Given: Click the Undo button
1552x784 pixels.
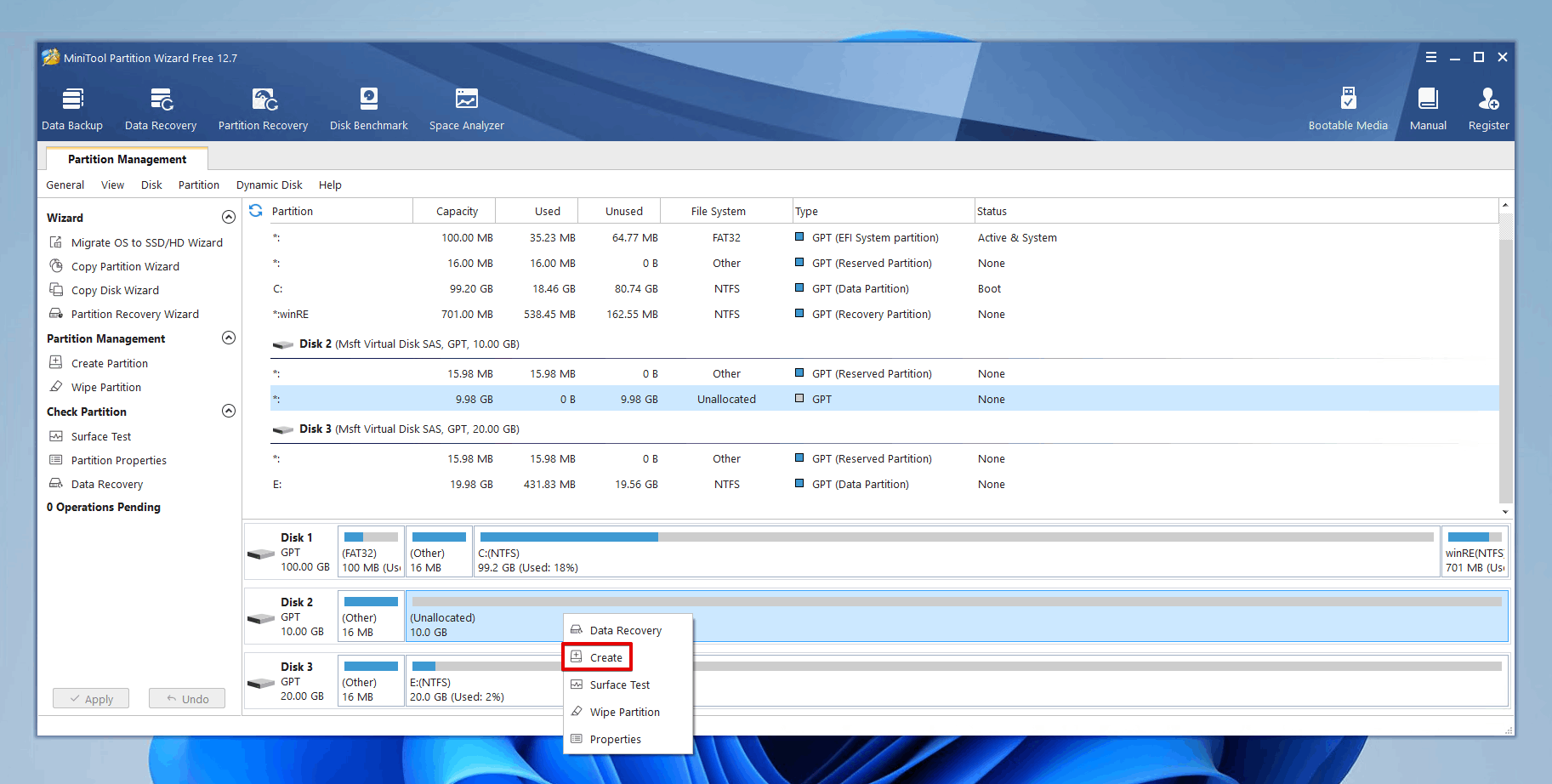Looking at the screenshot, I should point(187,698).
